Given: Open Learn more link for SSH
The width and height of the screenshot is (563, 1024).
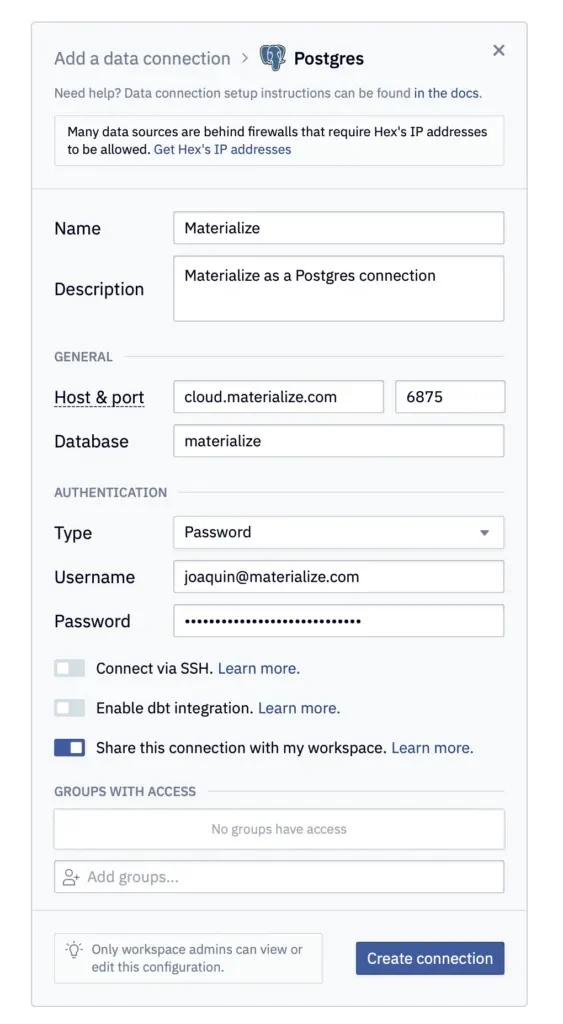Looking at the screenshot, I should 259,668.
